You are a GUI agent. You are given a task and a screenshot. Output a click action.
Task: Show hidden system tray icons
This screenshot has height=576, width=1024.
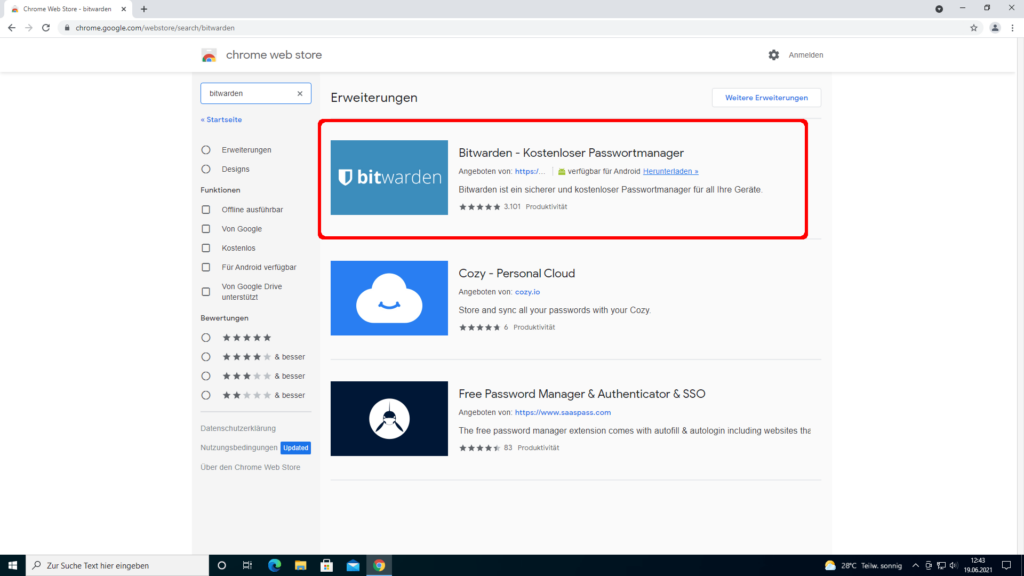(x=916, y=566)
